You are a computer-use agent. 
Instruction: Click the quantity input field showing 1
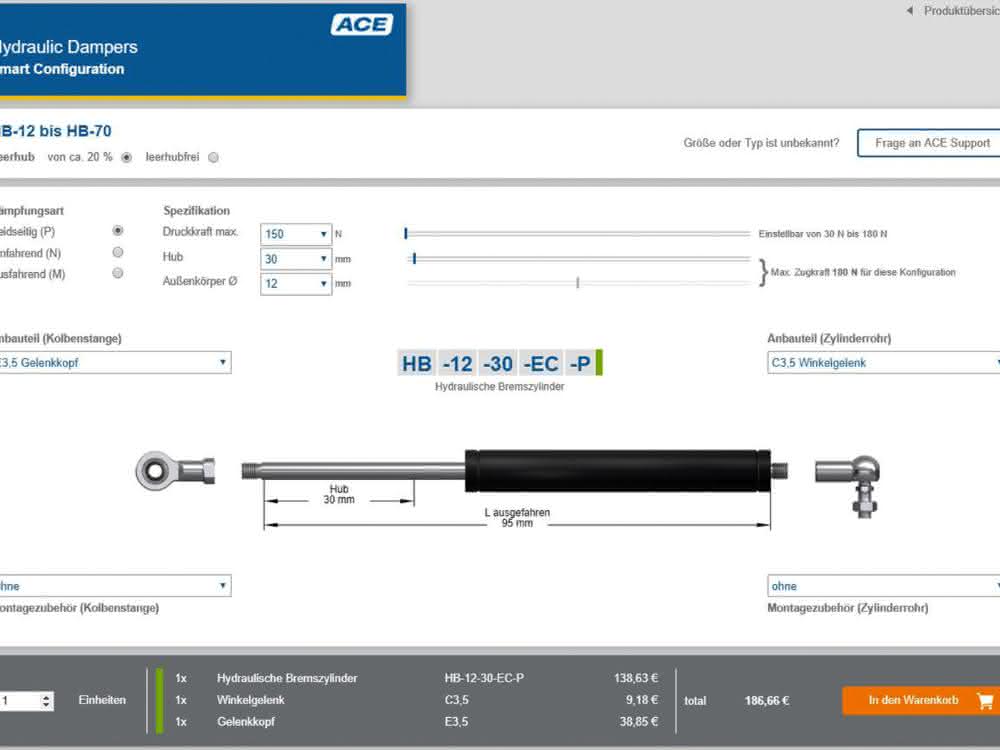(x=20, y=701)
